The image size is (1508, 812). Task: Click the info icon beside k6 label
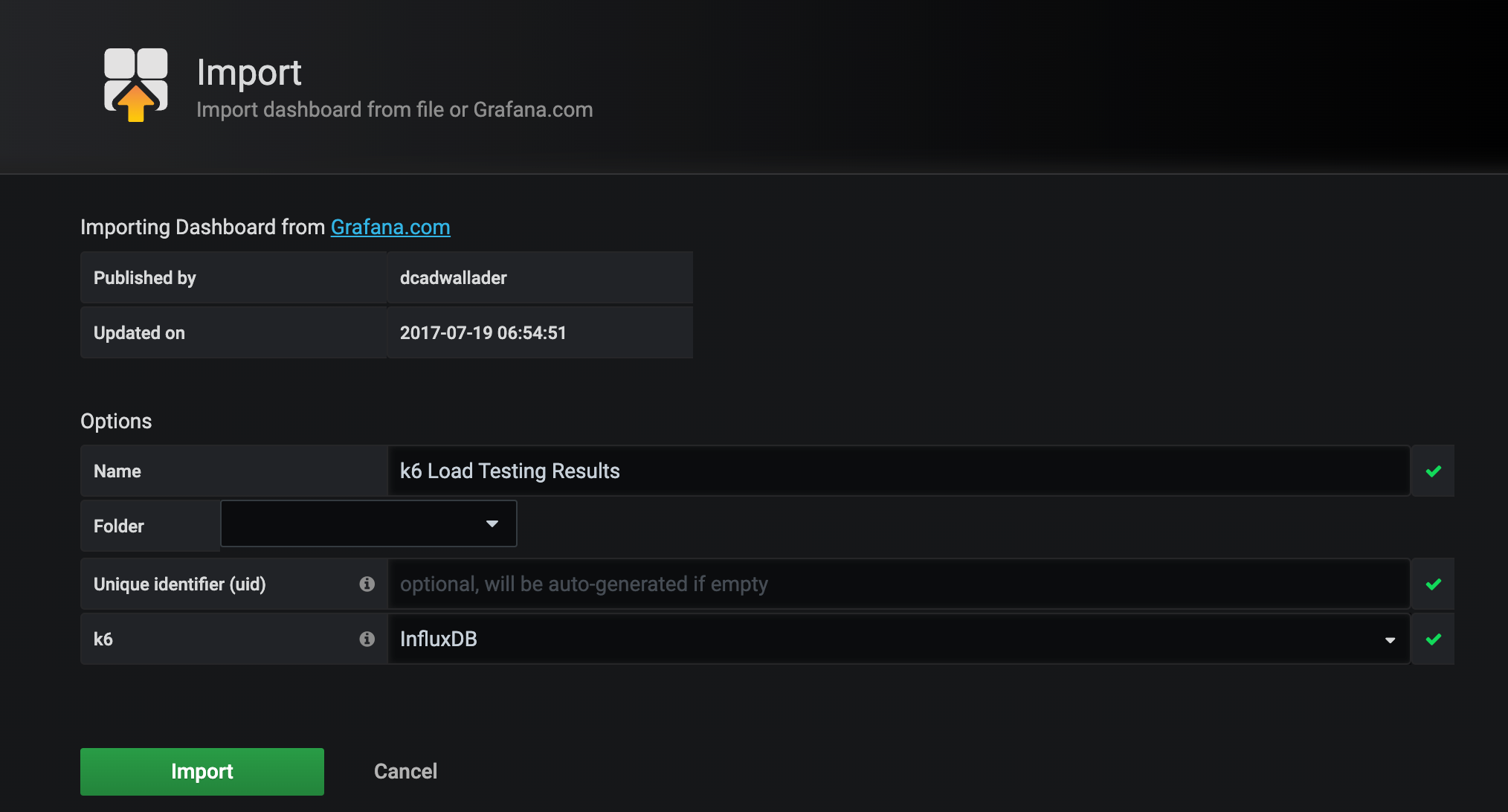click(x=367, y=639)
